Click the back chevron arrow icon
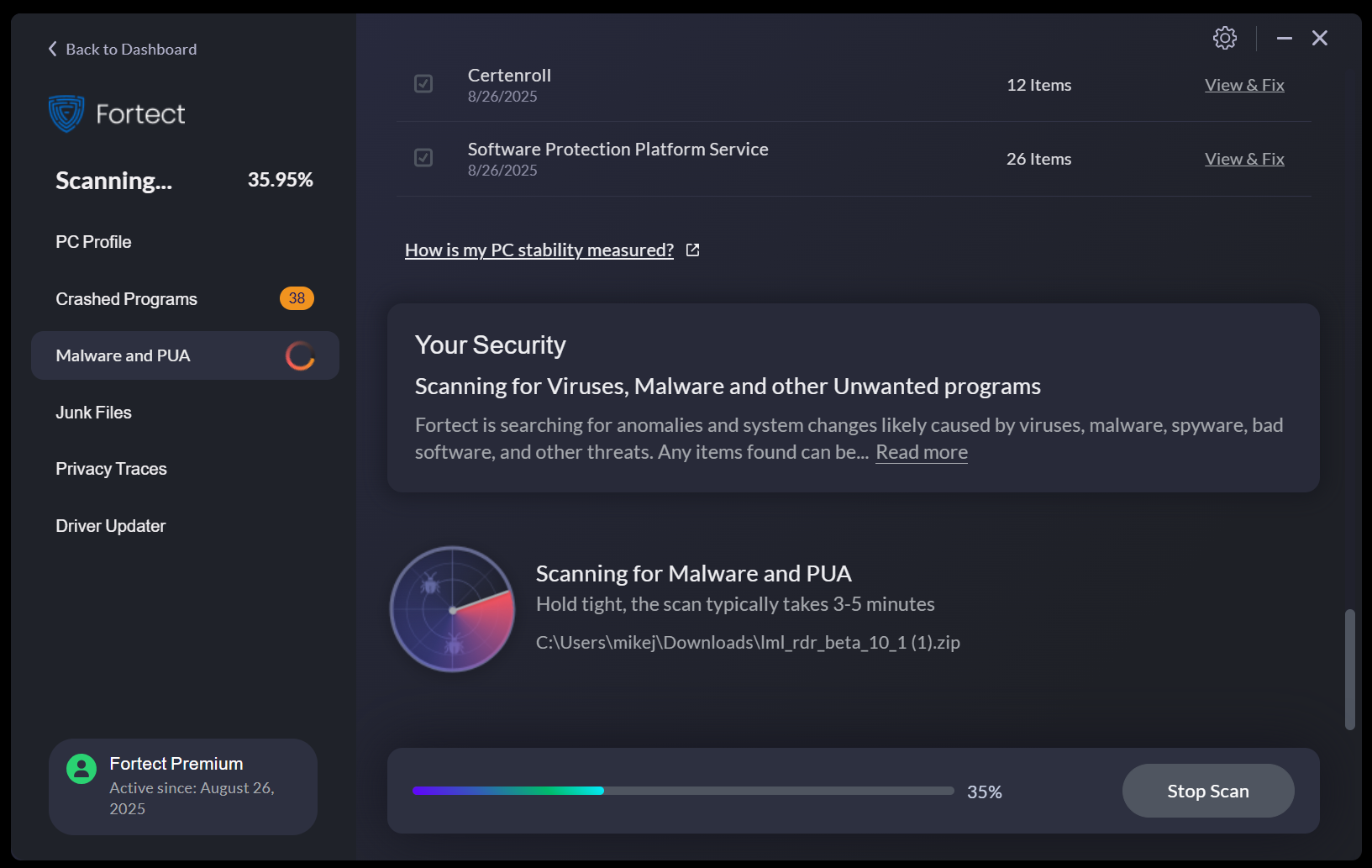The width and height of the screenshot is (1372, 868). point(52,49)
